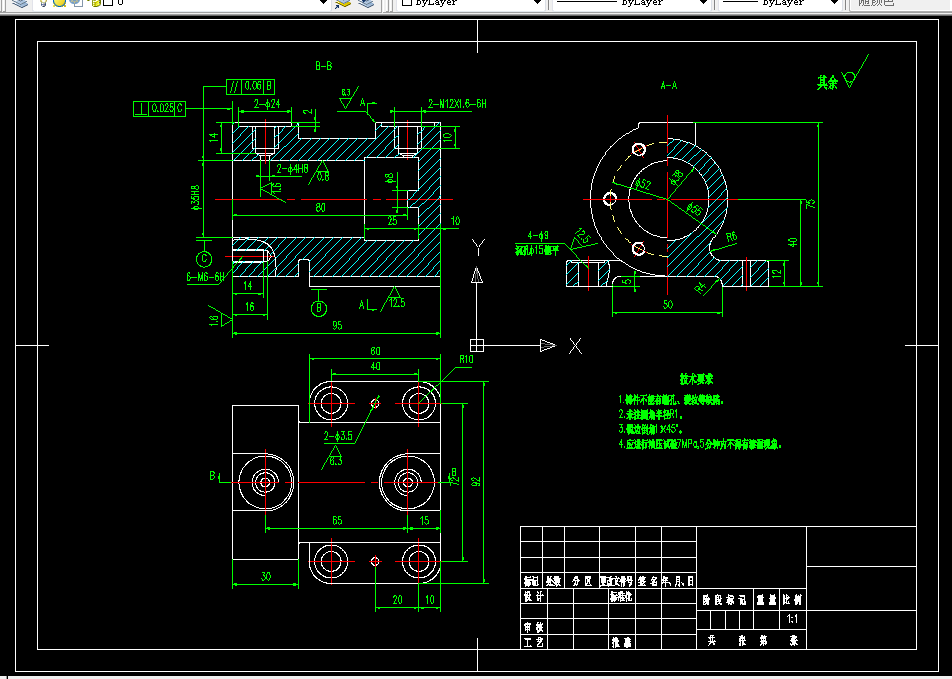The width and height of the screenshot is (952, 679).
Task: Select the 2-φ4H8 hole callout
Action: click(293, 169)
